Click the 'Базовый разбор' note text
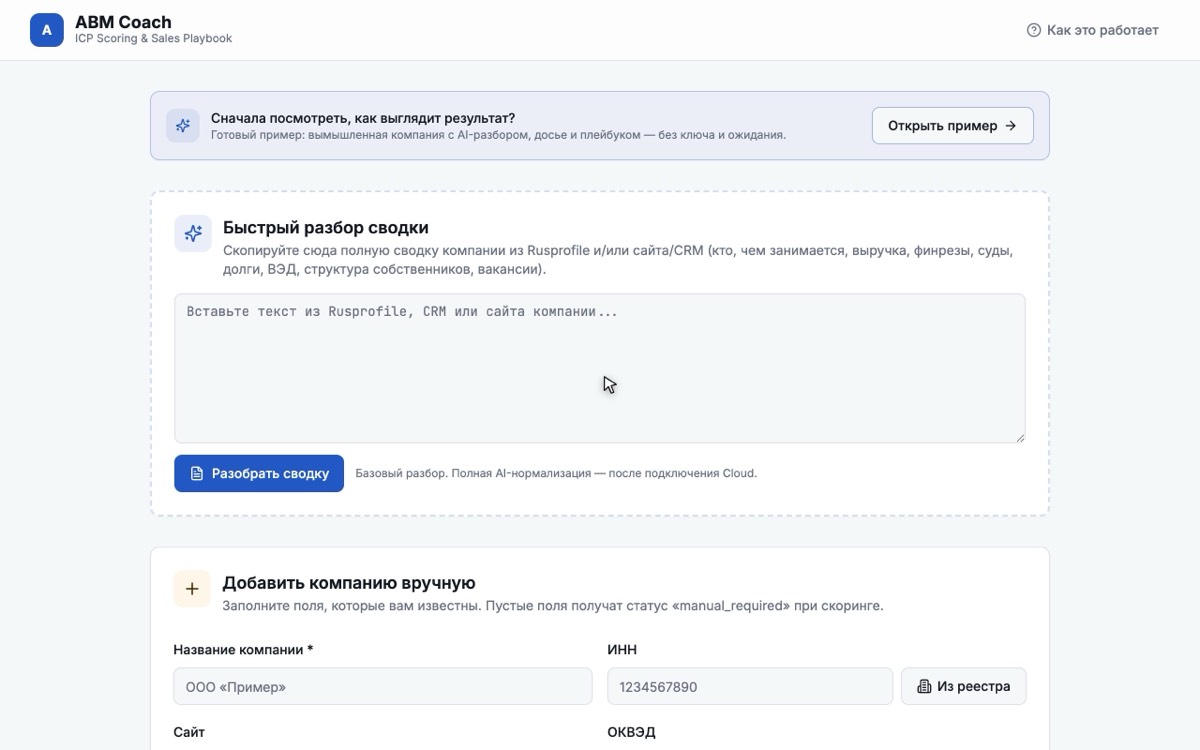 (556, 473)
